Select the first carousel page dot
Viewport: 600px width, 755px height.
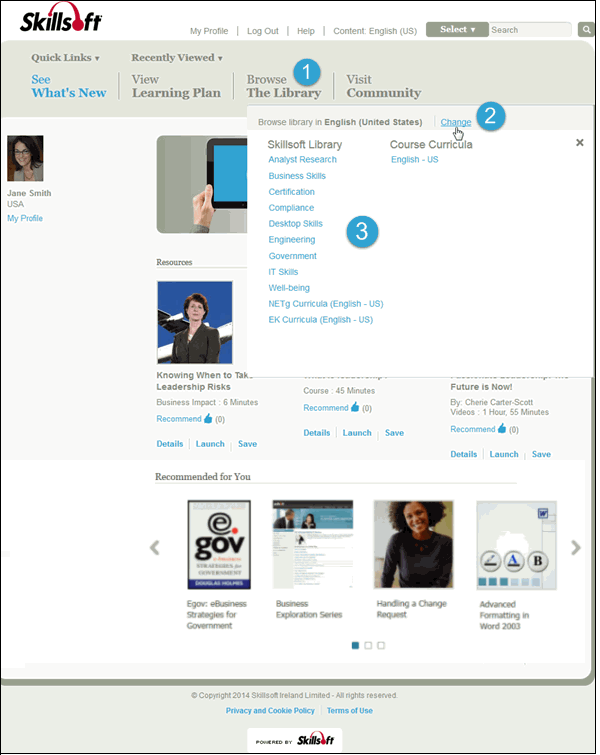[355, 645]
